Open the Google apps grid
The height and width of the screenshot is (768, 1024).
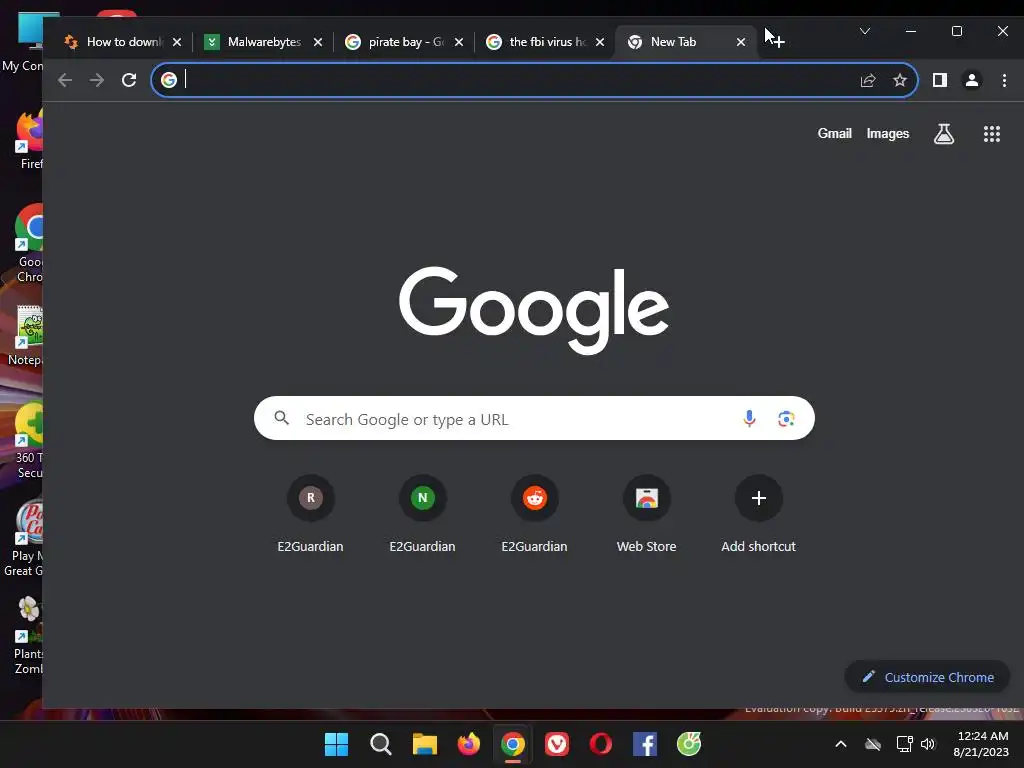[x=991, y=134]
